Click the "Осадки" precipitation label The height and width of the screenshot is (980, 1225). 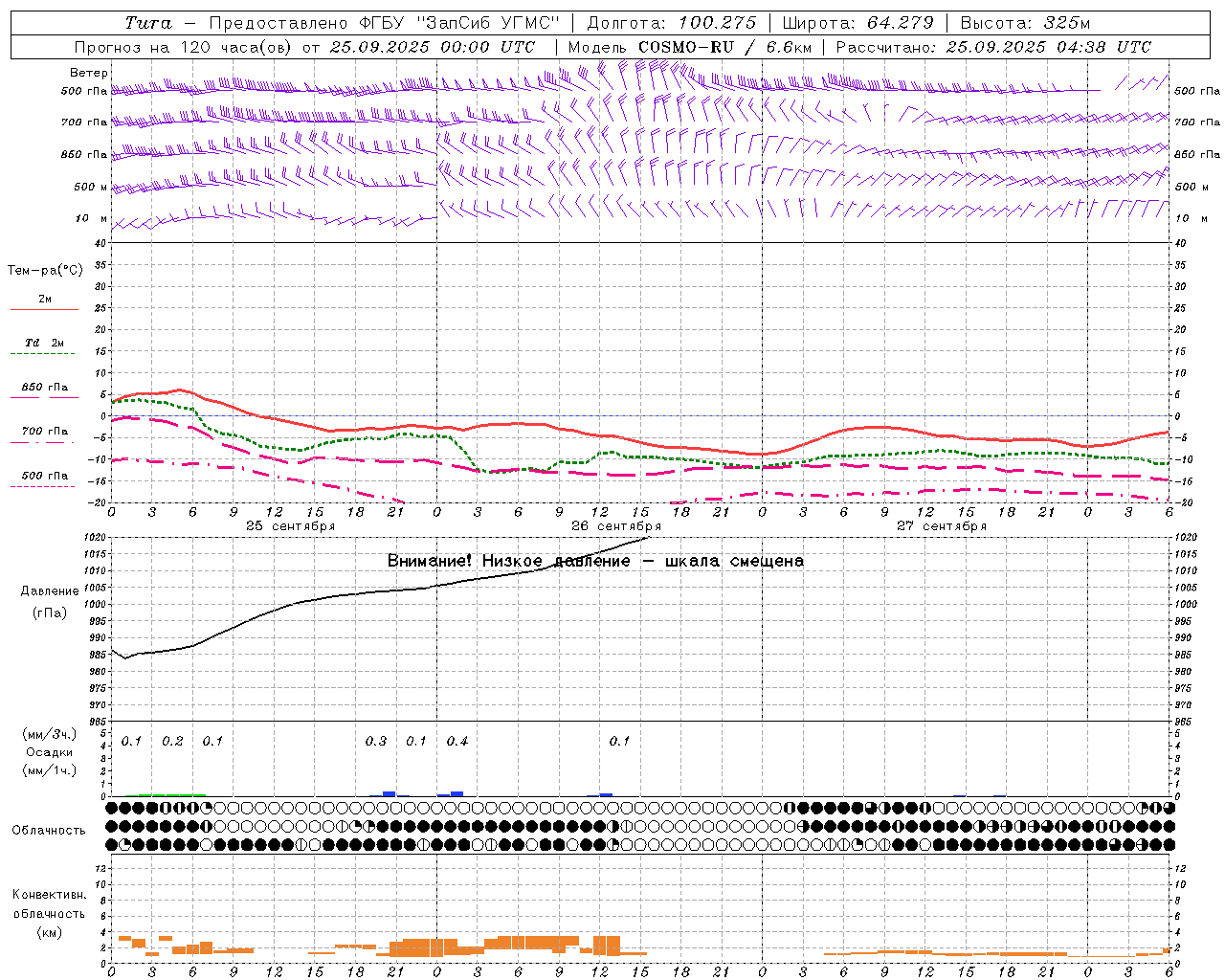click(50, 753)
